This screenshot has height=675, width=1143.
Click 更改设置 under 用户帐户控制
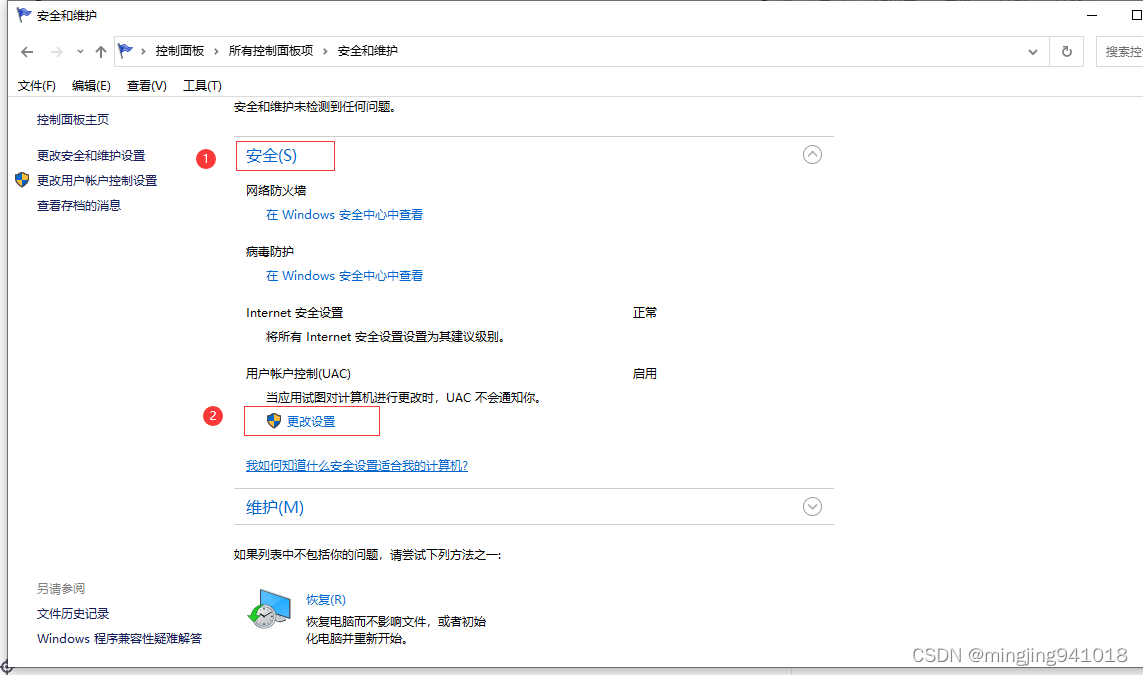[311, 421]
